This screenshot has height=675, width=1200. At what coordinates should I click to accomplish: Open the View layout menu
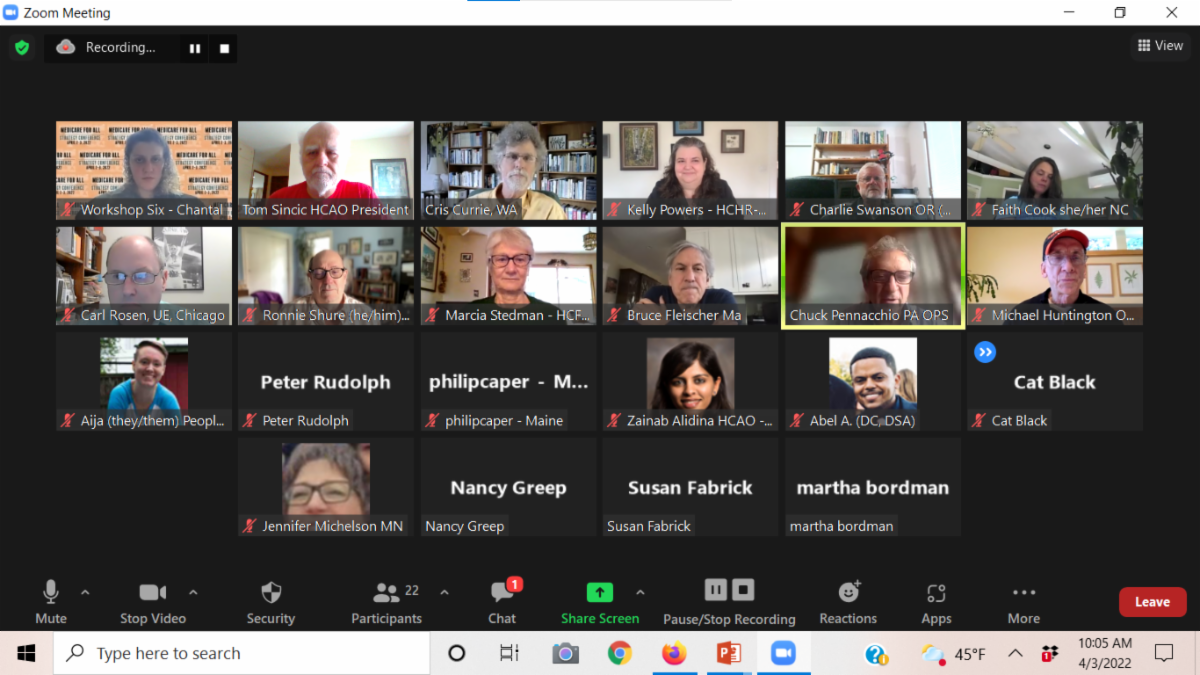tap(1160, 46)
